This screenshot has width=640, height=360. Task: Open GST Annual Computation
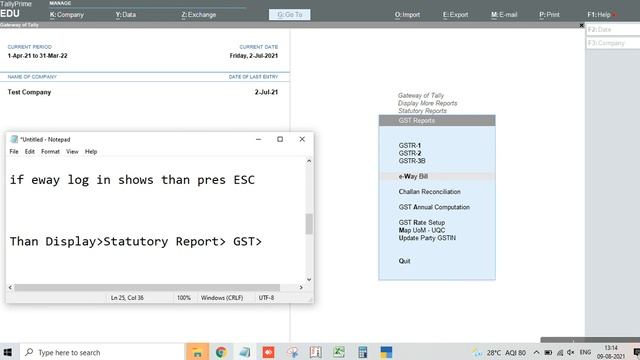(x=434, y=207)
